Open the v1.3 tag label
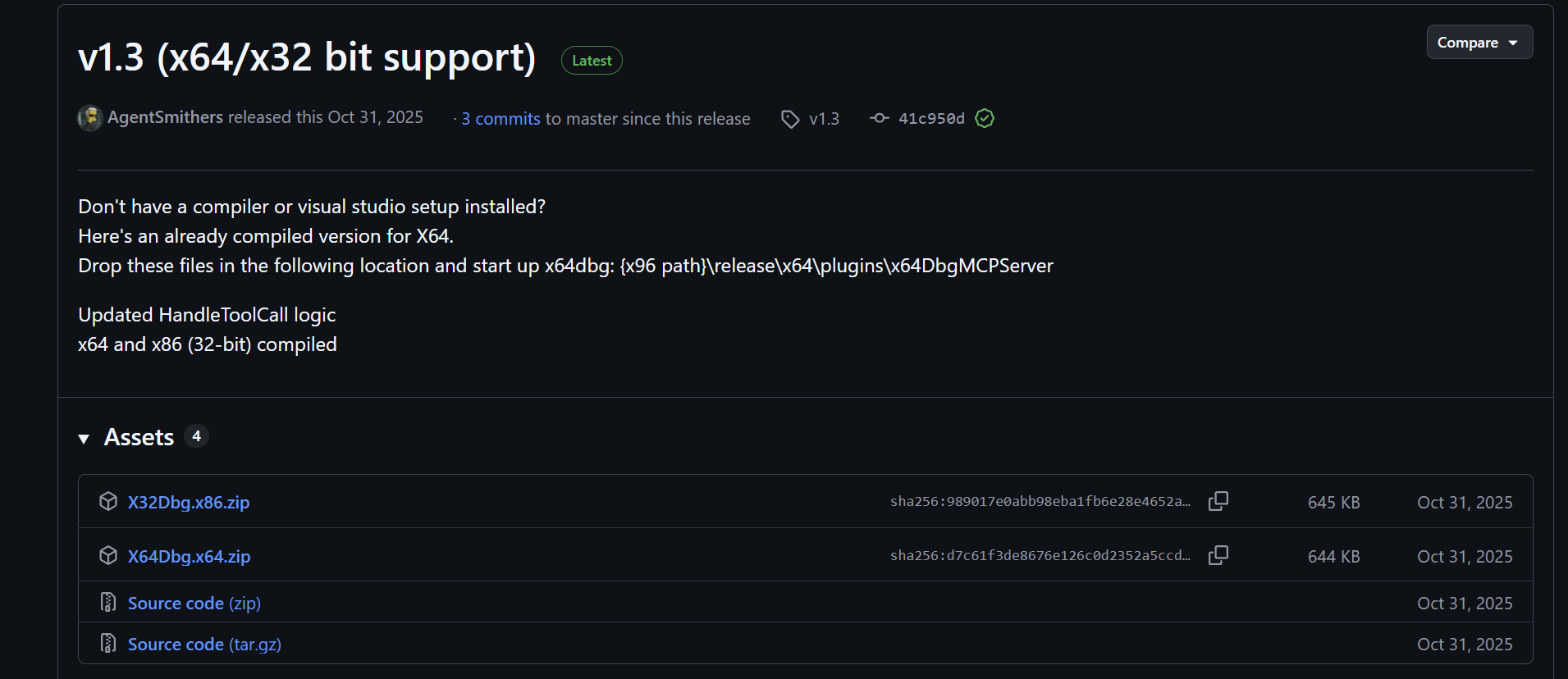 pyautogui.click(x=824, y=119)
